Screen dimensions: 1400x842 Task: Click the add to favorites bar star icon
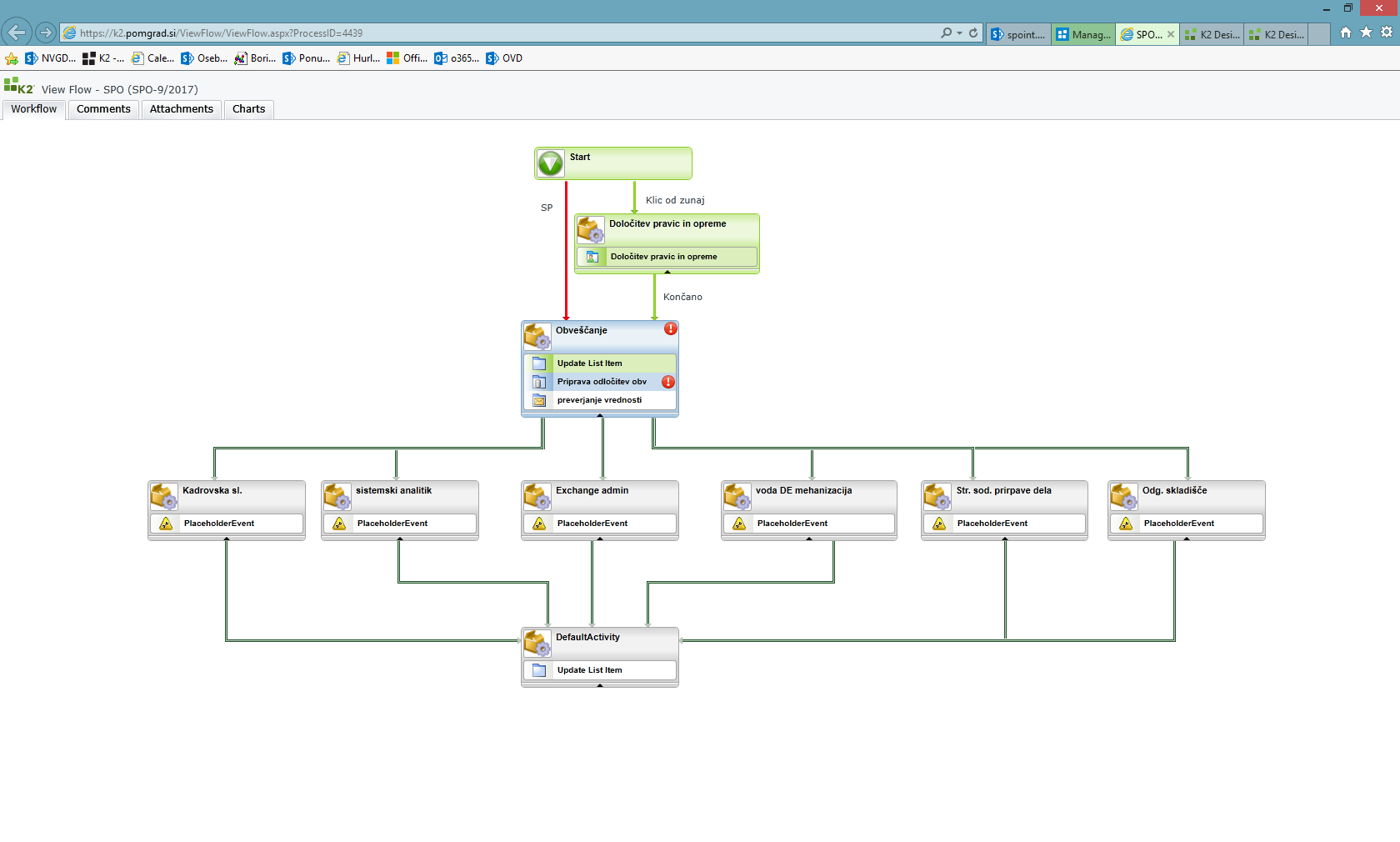point(12,58)
